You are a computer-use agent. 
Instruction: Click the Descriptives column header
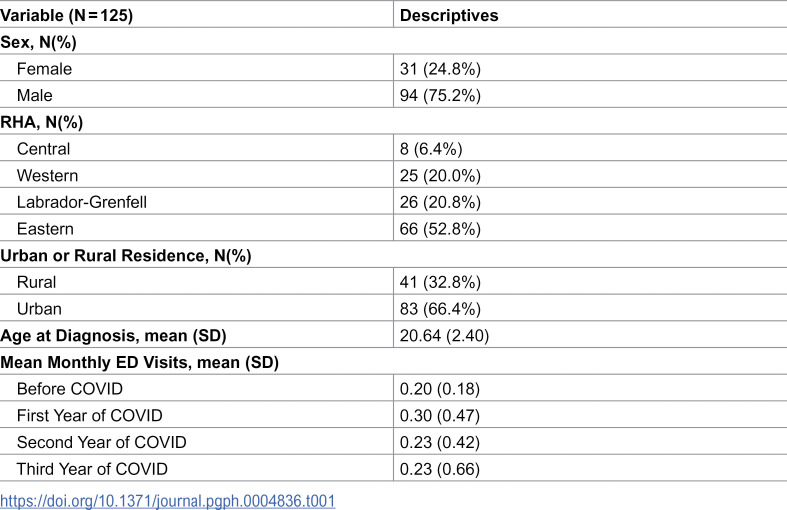pyautogui.click(x=449, y=15)
